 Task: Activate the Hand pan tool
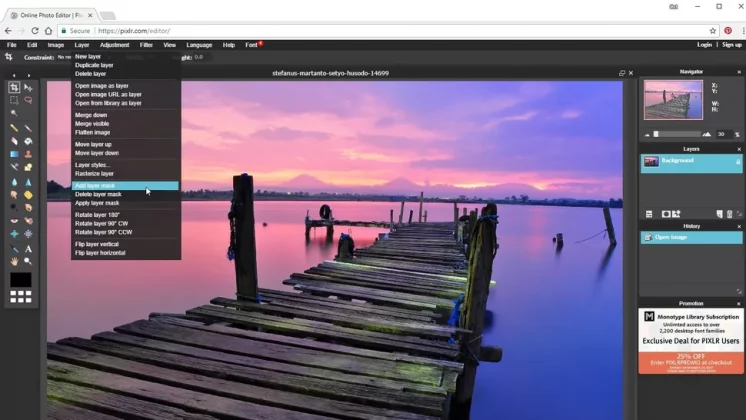[x=14, y=261]
